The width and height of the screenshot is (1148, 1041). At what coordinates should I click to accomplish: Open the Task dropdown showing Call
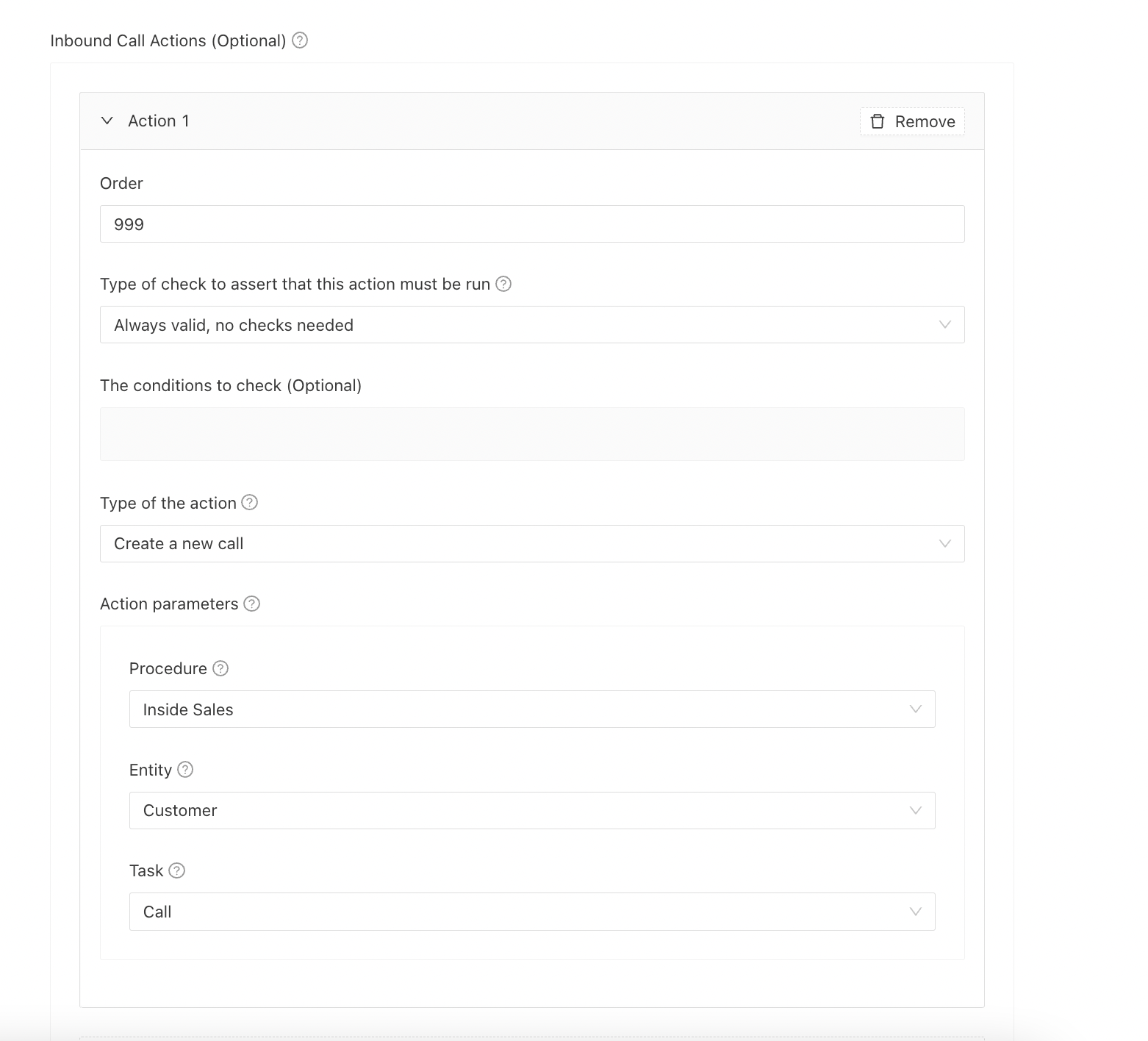tap(531, 912)
